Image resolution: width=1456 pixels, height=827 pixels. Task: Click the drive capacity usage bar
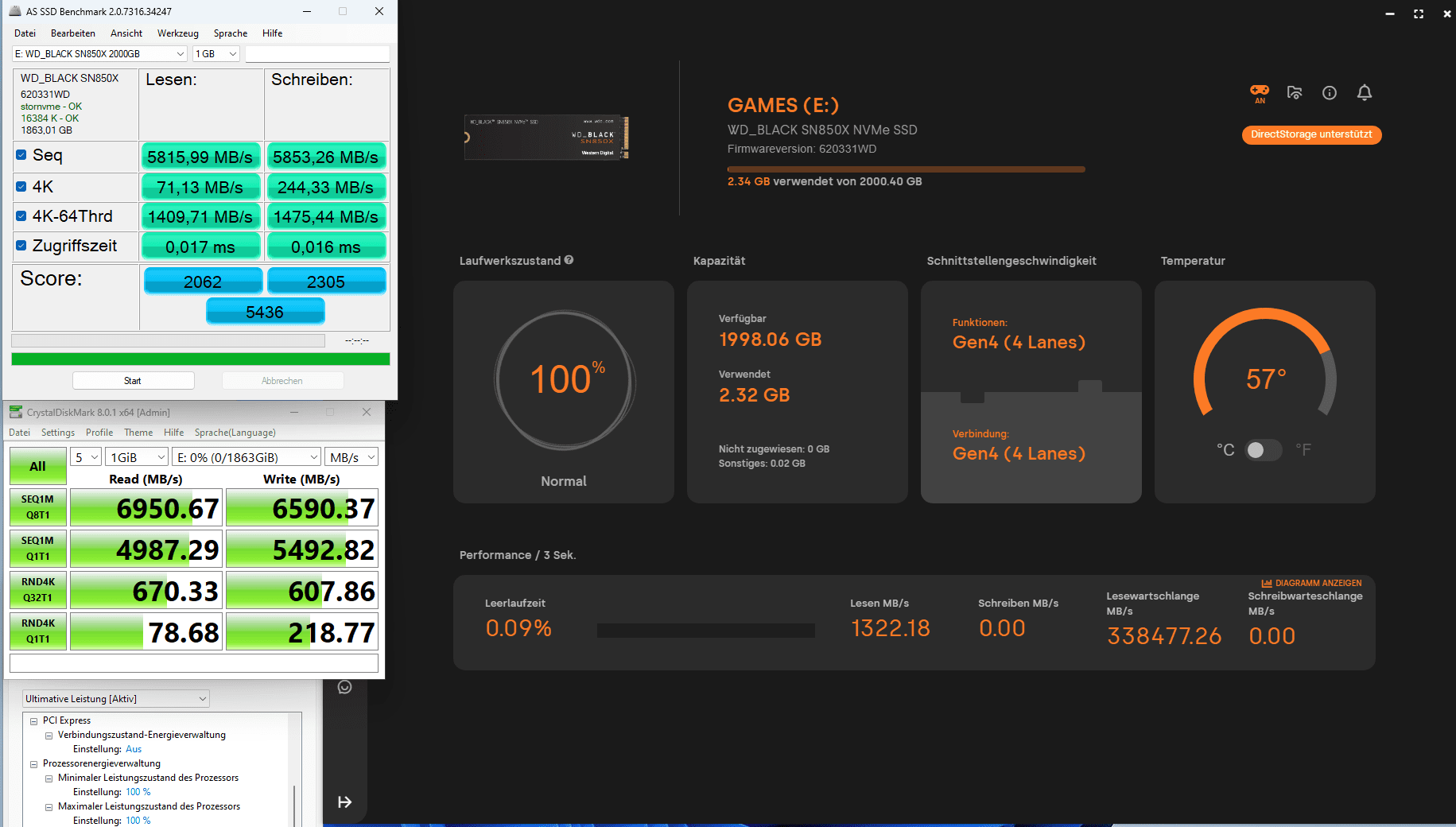point(906,169)
